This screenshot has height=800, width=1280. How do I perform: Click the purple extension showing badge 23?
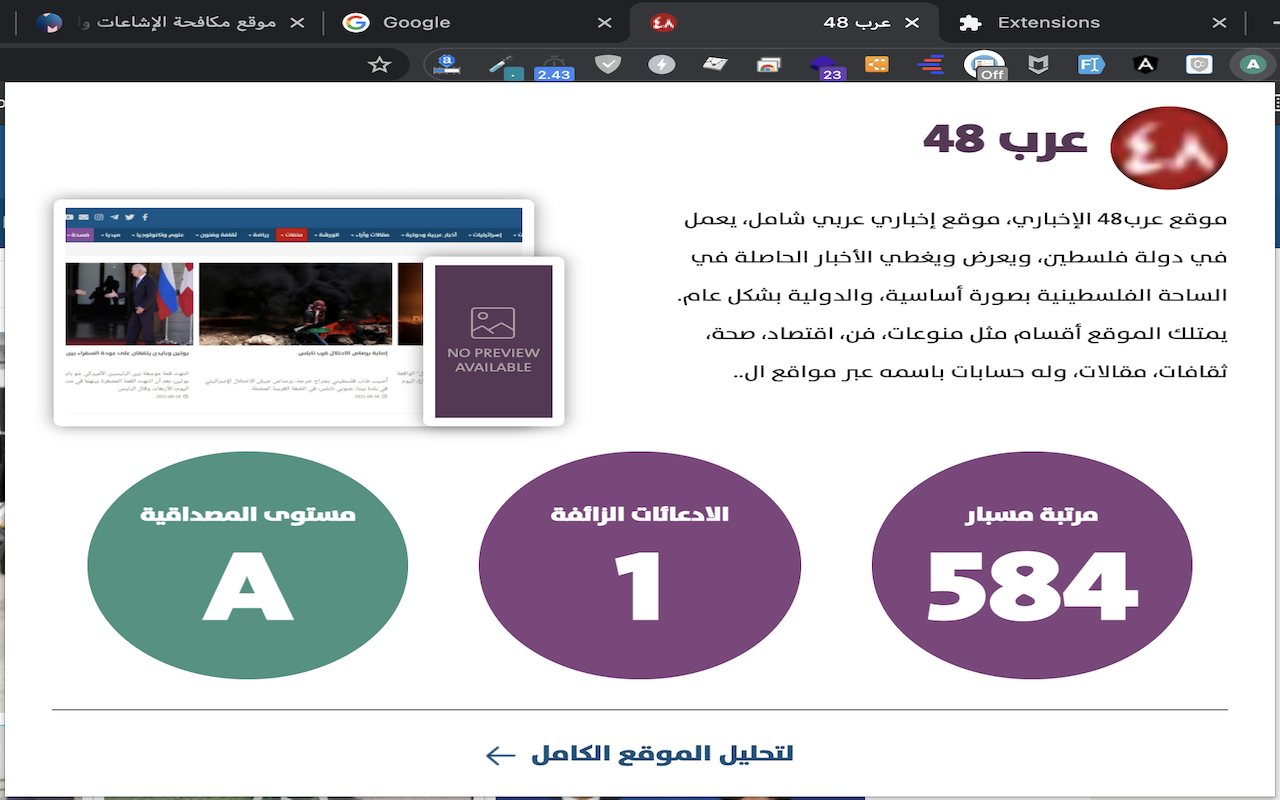[x=822, y=64]
